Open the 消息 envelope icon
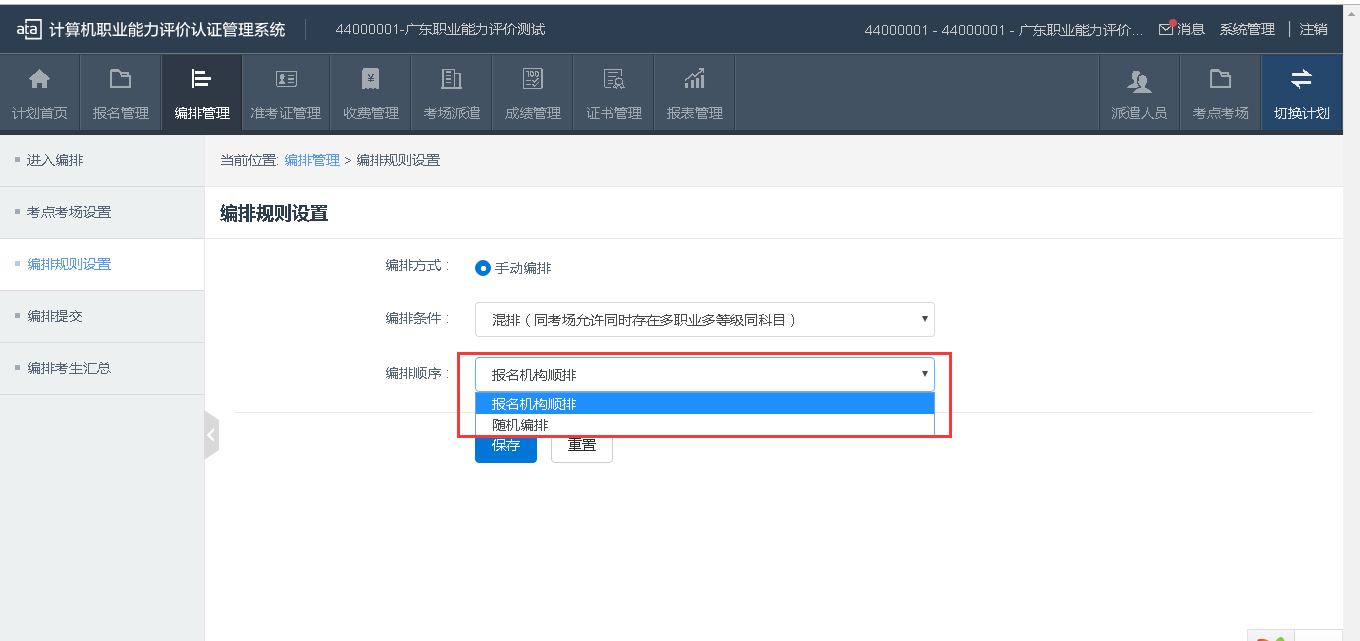This screenshot has height=641, width=1360. point(1166,28)
